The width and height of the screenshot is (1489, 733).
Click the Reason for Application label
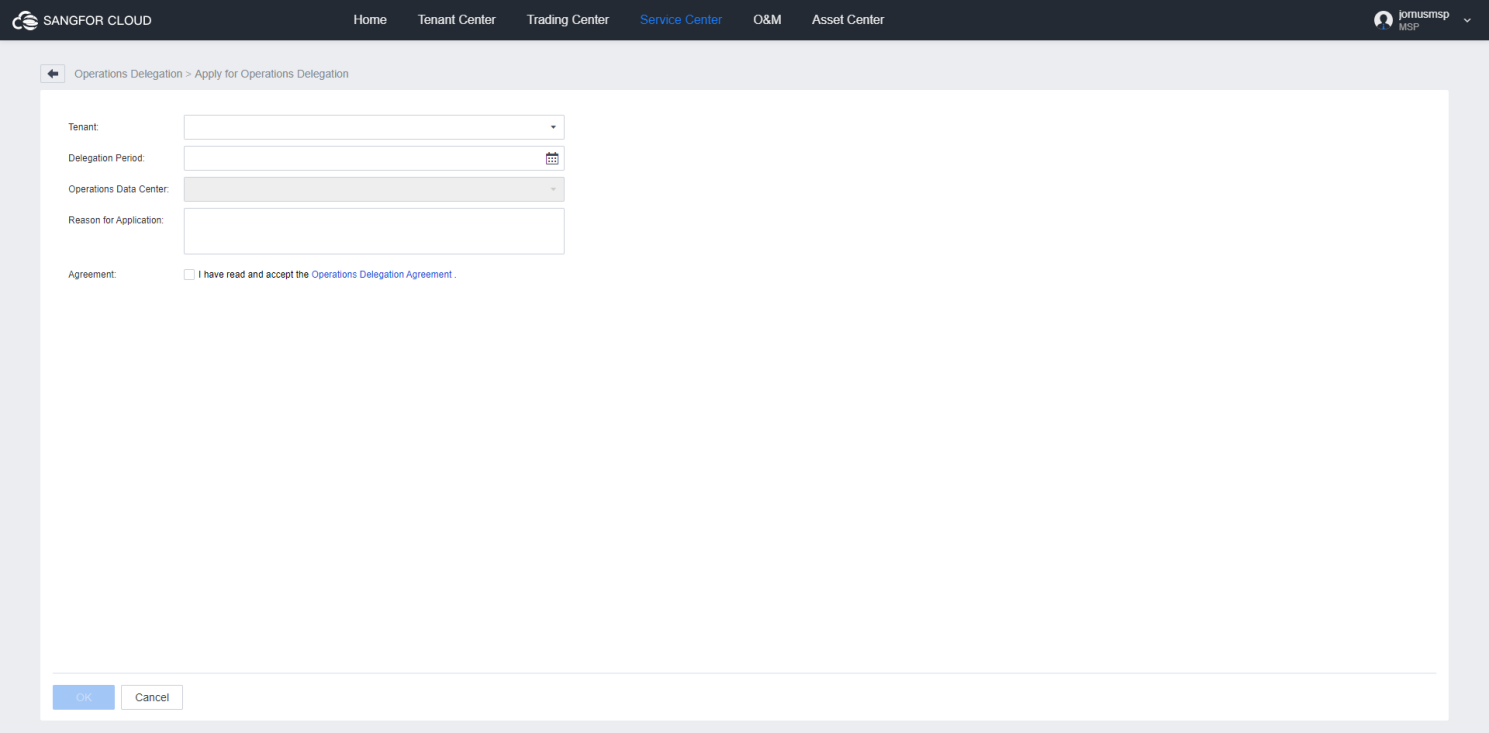(x=116, y=220)
